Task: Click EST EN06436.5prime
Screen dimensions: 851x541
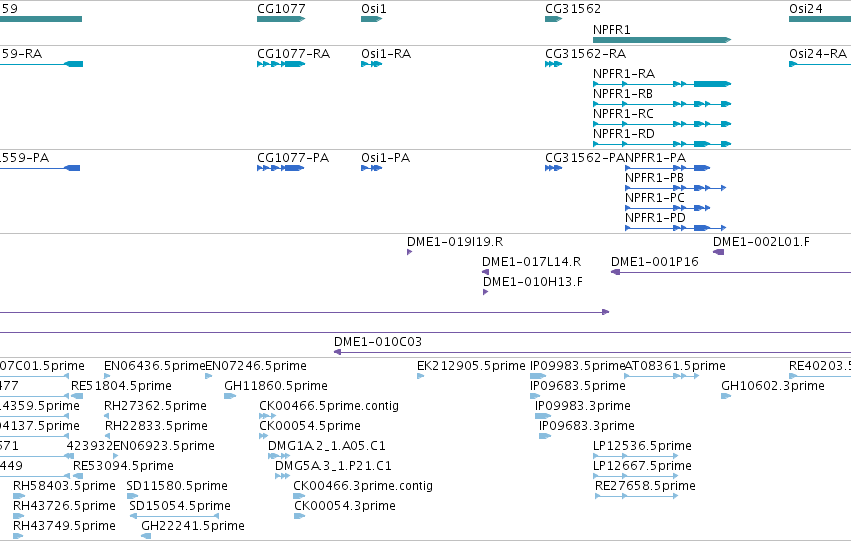Action: click(x=107, y=376)
